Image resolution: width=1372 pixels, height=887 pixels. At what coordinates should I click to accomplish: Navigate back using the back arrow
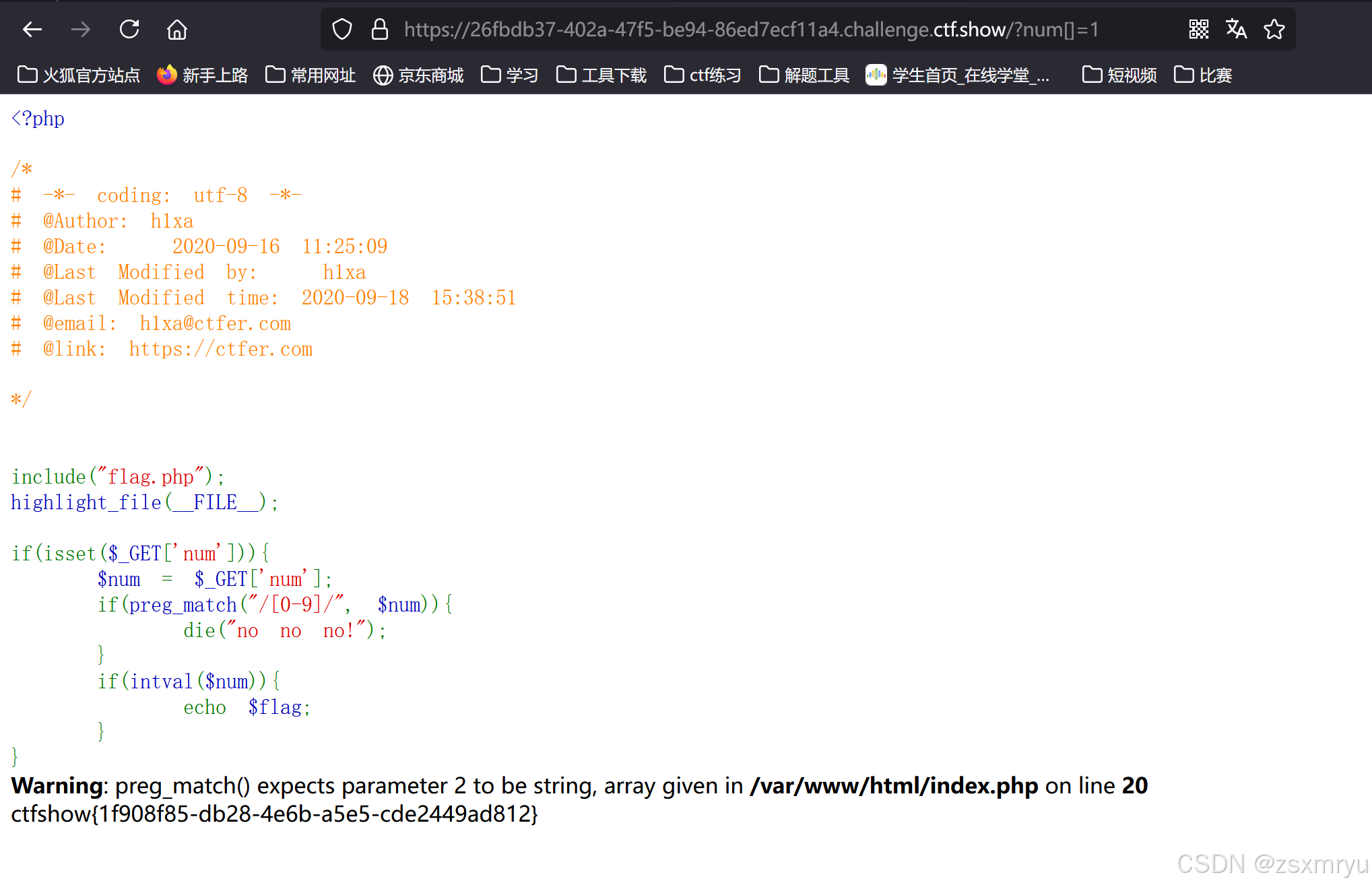click(x=32, y=29)
